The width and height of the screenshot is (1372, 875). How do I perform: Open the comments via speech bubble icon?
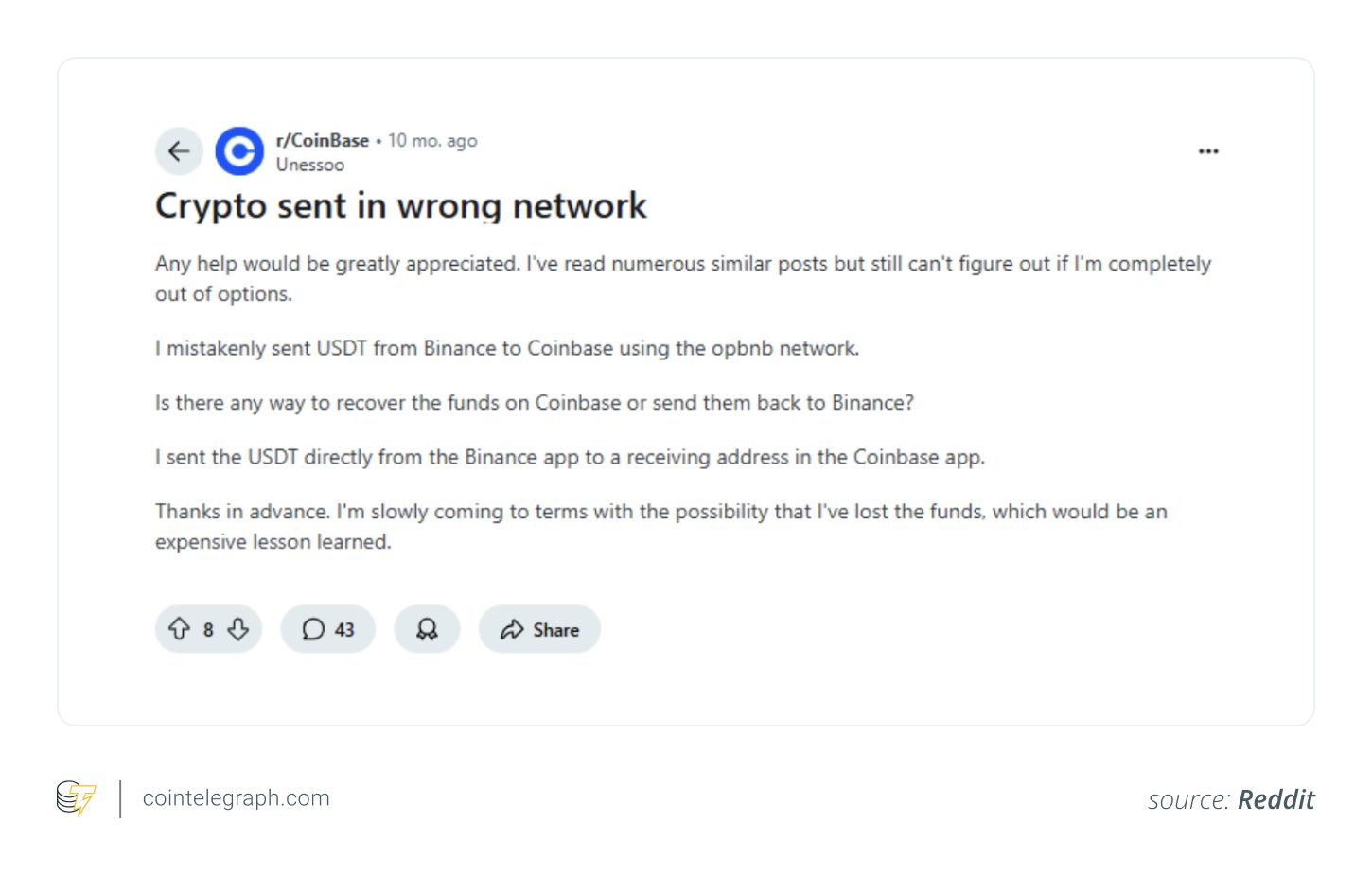314,628
